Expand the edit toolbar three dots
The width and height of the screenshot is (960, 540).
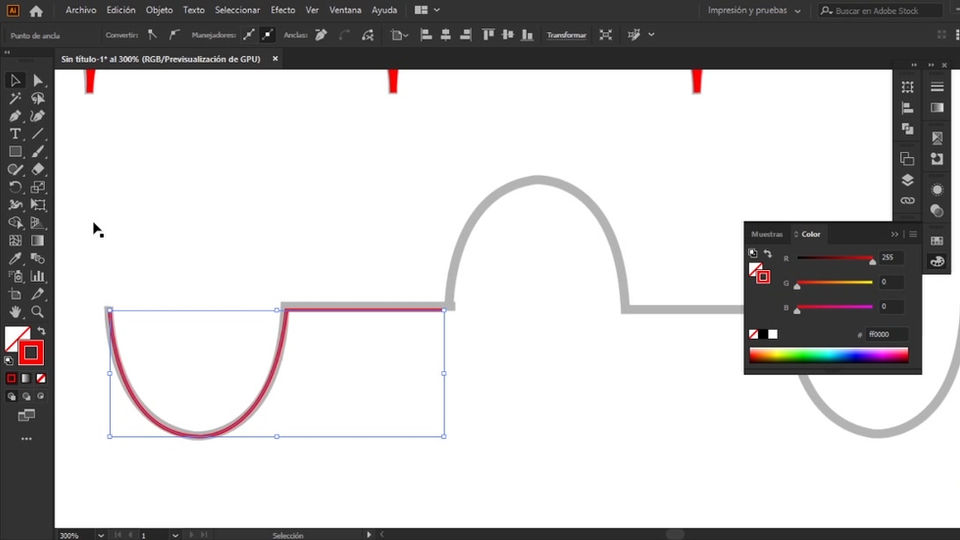coord(26,439)
